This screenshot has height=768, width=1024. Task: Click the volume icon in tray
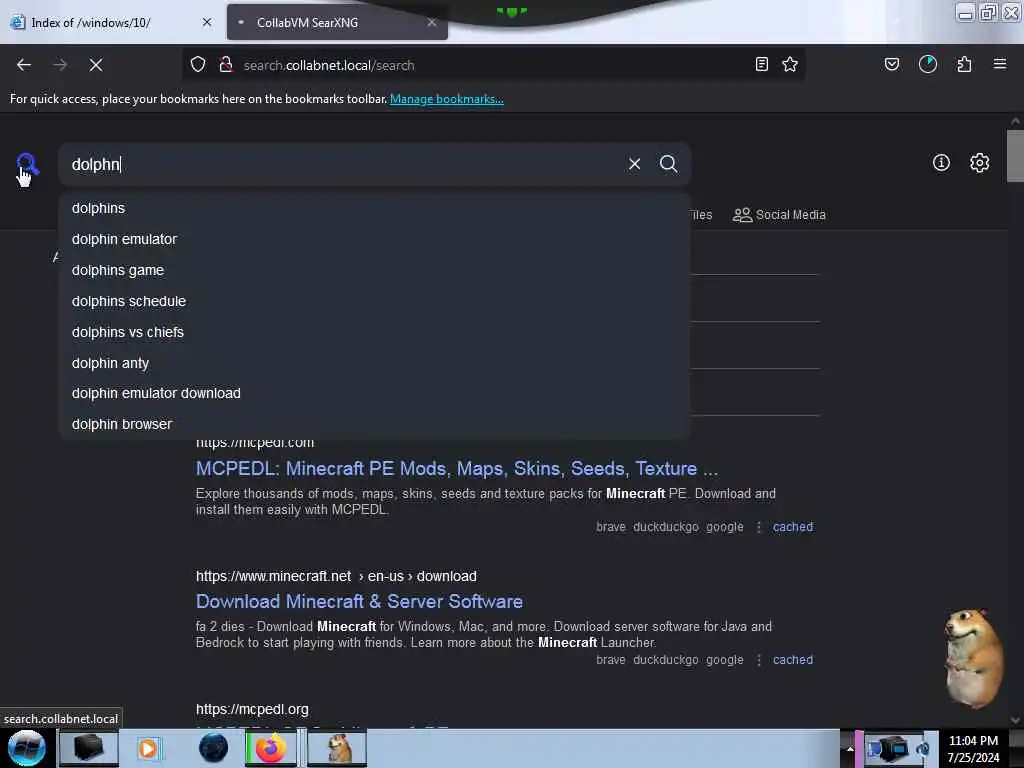[923, 748]
